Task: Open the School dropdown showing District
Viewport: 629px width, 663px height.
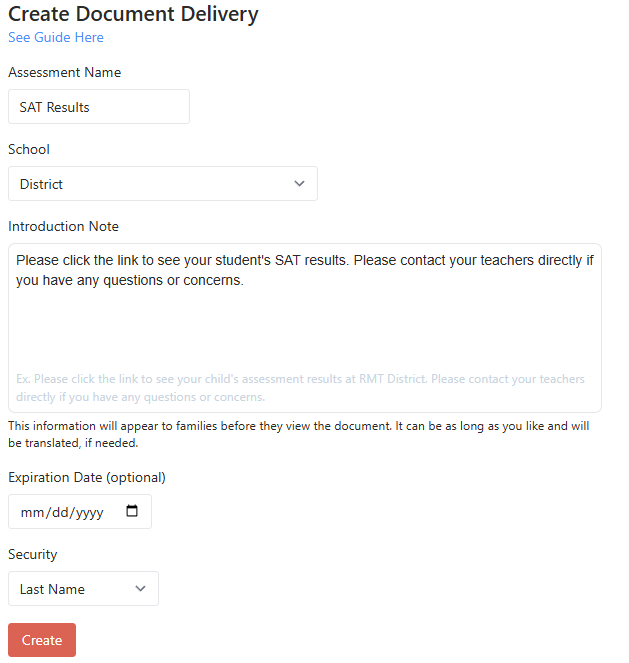Action: pyautogui.click(x=163, y=184)
